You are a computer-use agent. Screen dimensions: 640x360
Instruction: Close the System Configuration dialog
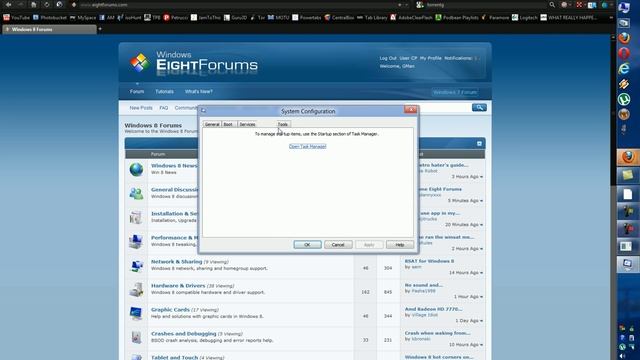[x=411, y=109]
